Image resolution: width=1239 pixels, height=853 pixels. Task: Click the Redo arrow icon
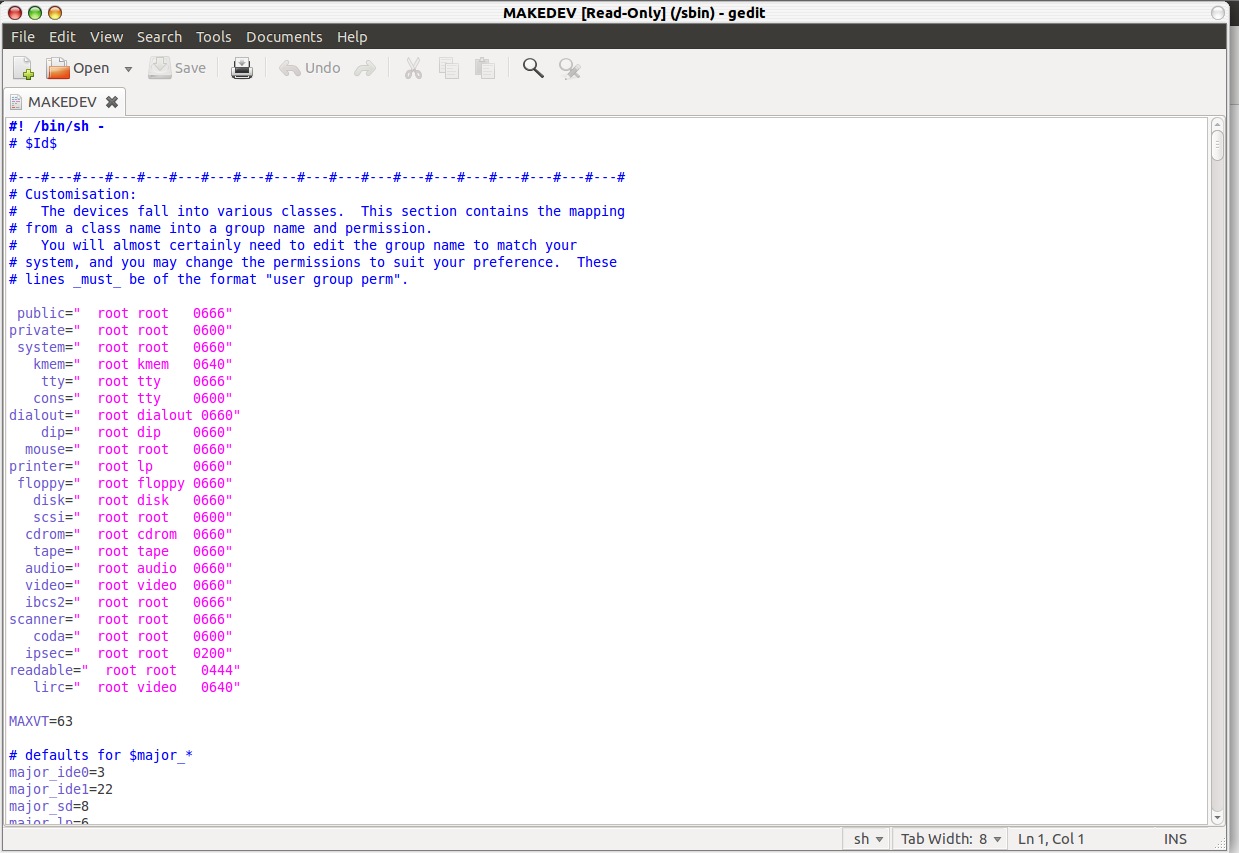point(365,68)
